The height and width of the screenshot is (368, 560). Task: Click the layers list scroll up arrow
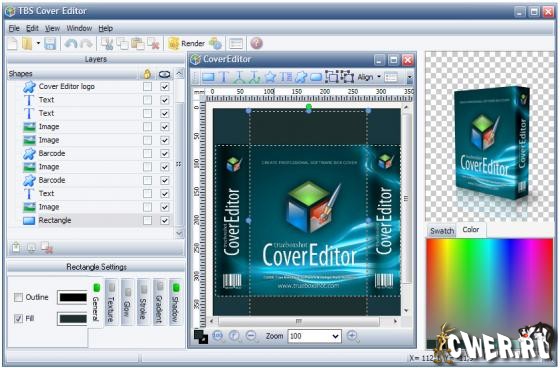[x=179, y=74]
